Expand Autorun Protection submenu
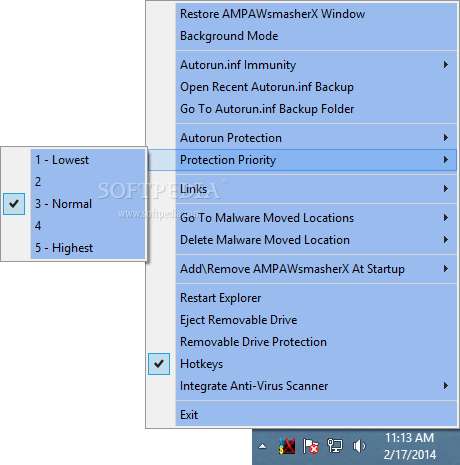Screen dimensions: 460x465 tap(302, 138)
